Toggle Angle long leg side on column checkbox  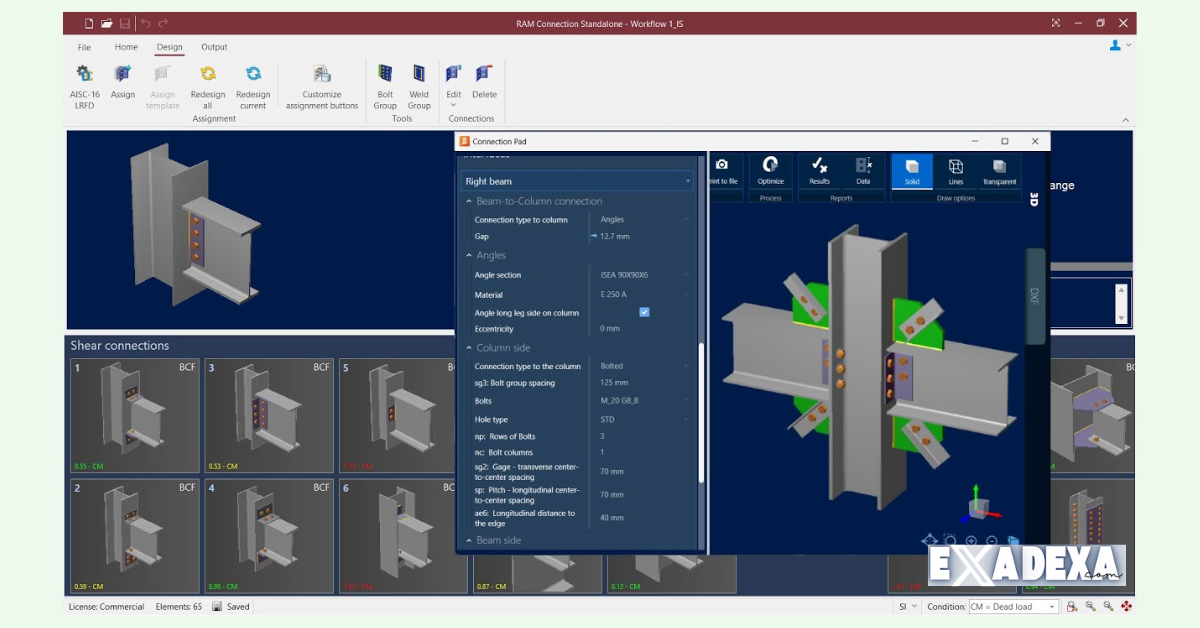(644, 312)
